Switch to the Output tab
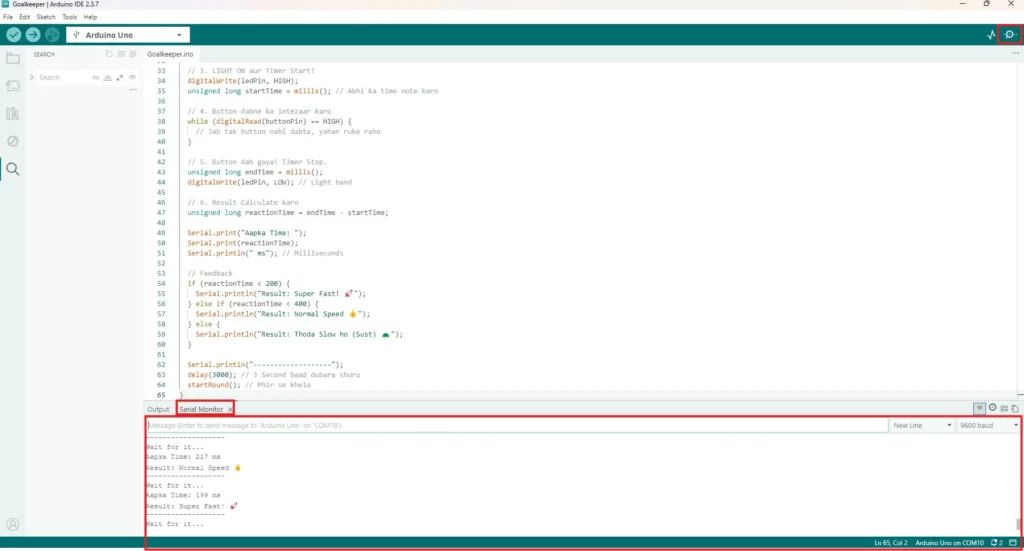1024x551 pixels. (158, 409)
